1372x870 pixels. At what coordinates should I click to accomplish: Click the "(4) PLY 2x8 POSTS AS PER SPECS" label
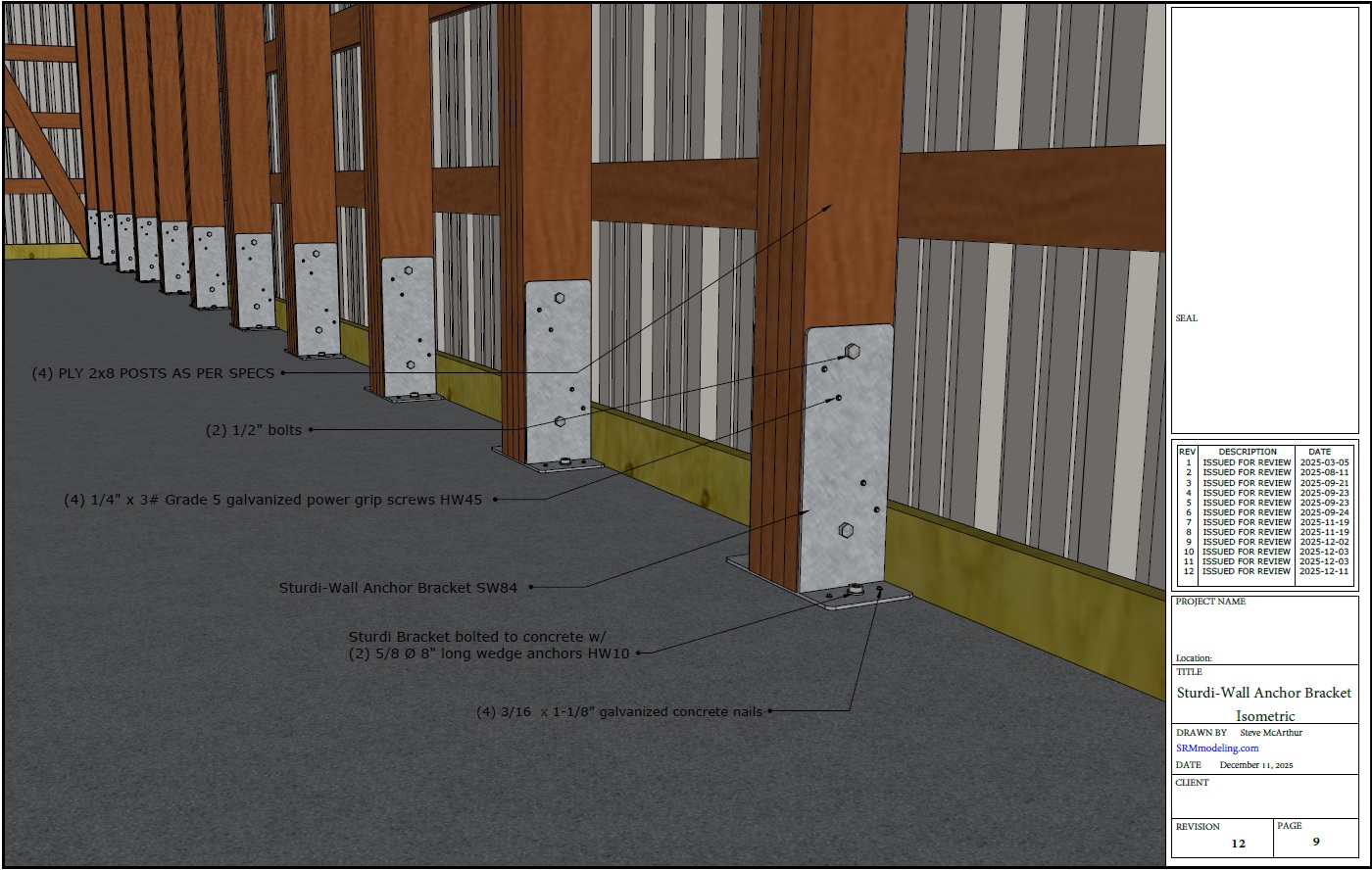click(x=153, y=373)
